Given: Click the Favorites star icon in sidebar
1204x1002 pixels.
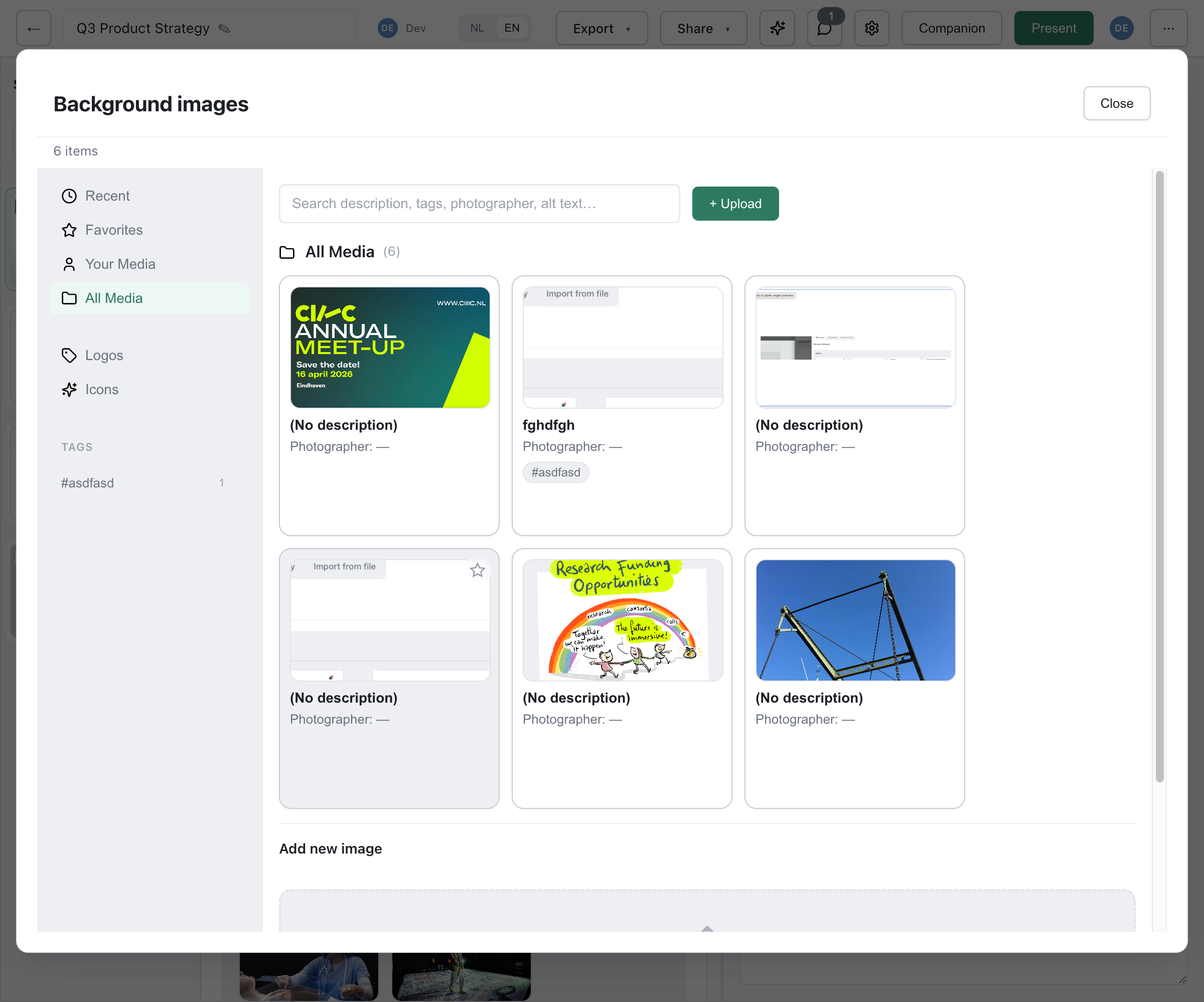Looking at the screenshot, I should coord(69,230).
